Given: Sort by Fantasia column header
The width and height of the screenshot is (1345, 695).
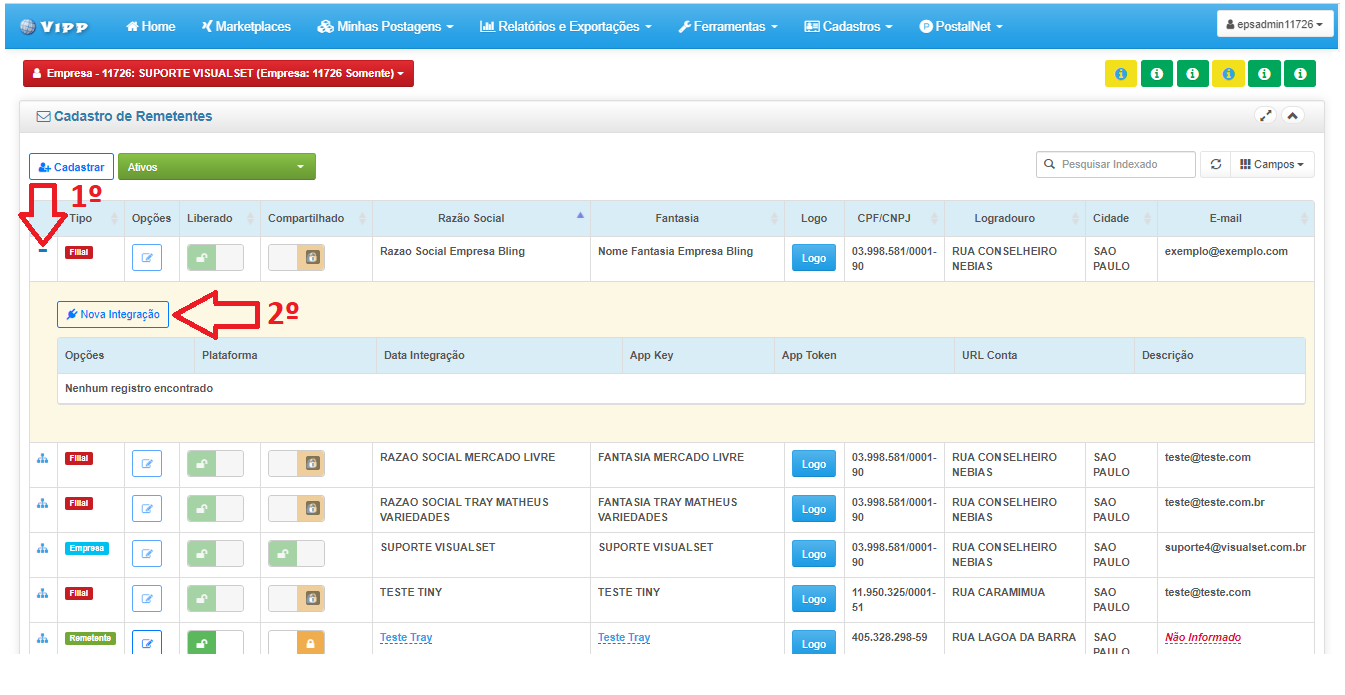Looking at the screenshot, I should tap(687, 218).
